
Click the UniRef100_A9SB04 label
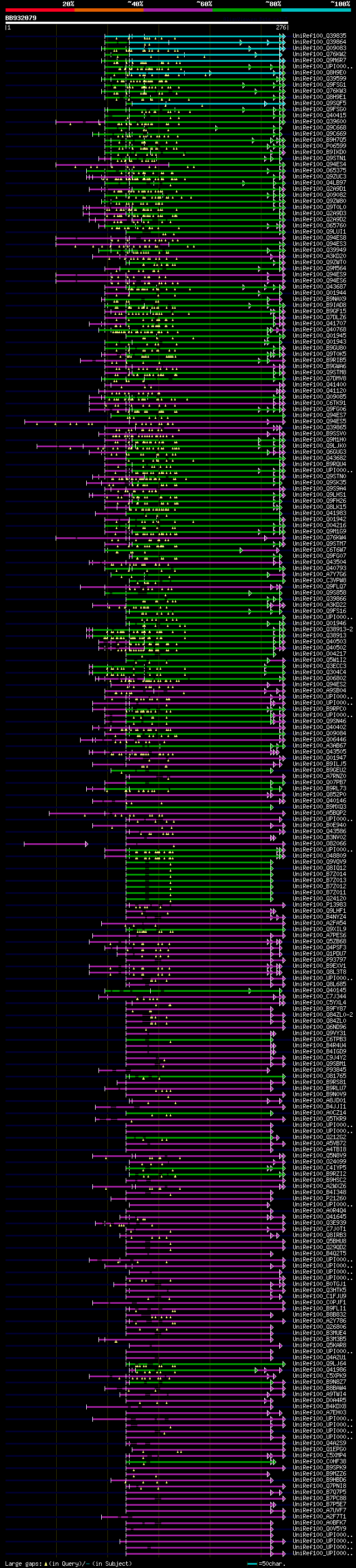point(319,691)
